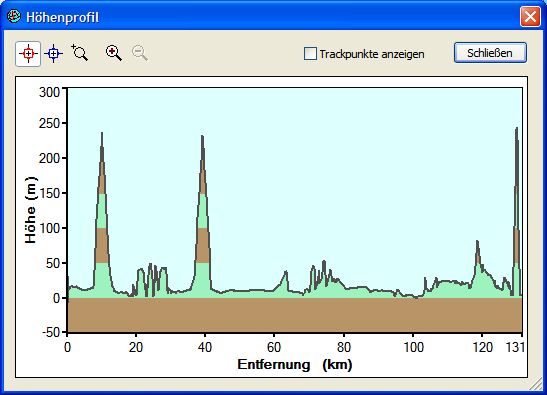547x395 pixels.
Task: Enable the Trackpunkte anzeigen checkbox
Action: click(310, 54)
